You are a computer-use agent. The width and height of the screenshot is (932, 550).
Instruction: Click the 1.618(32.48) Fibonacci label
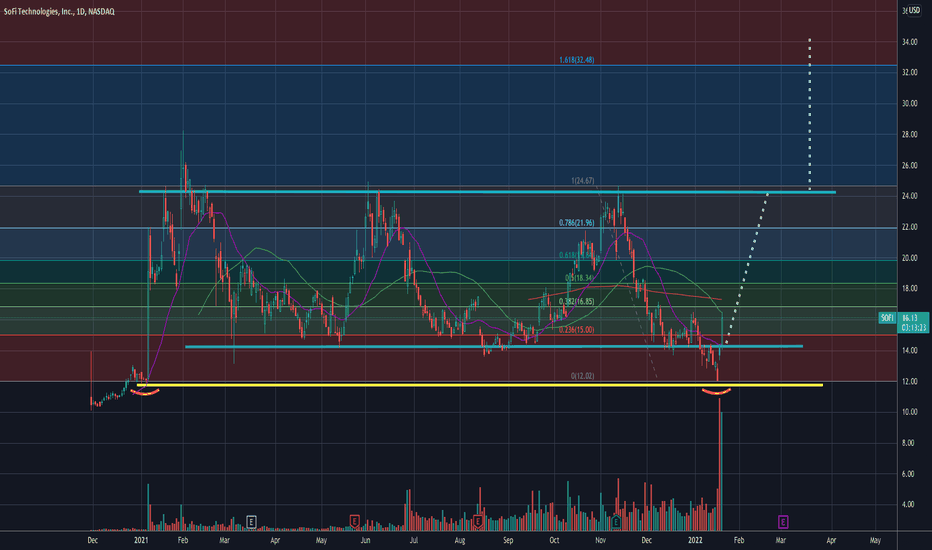coord(577,60)
